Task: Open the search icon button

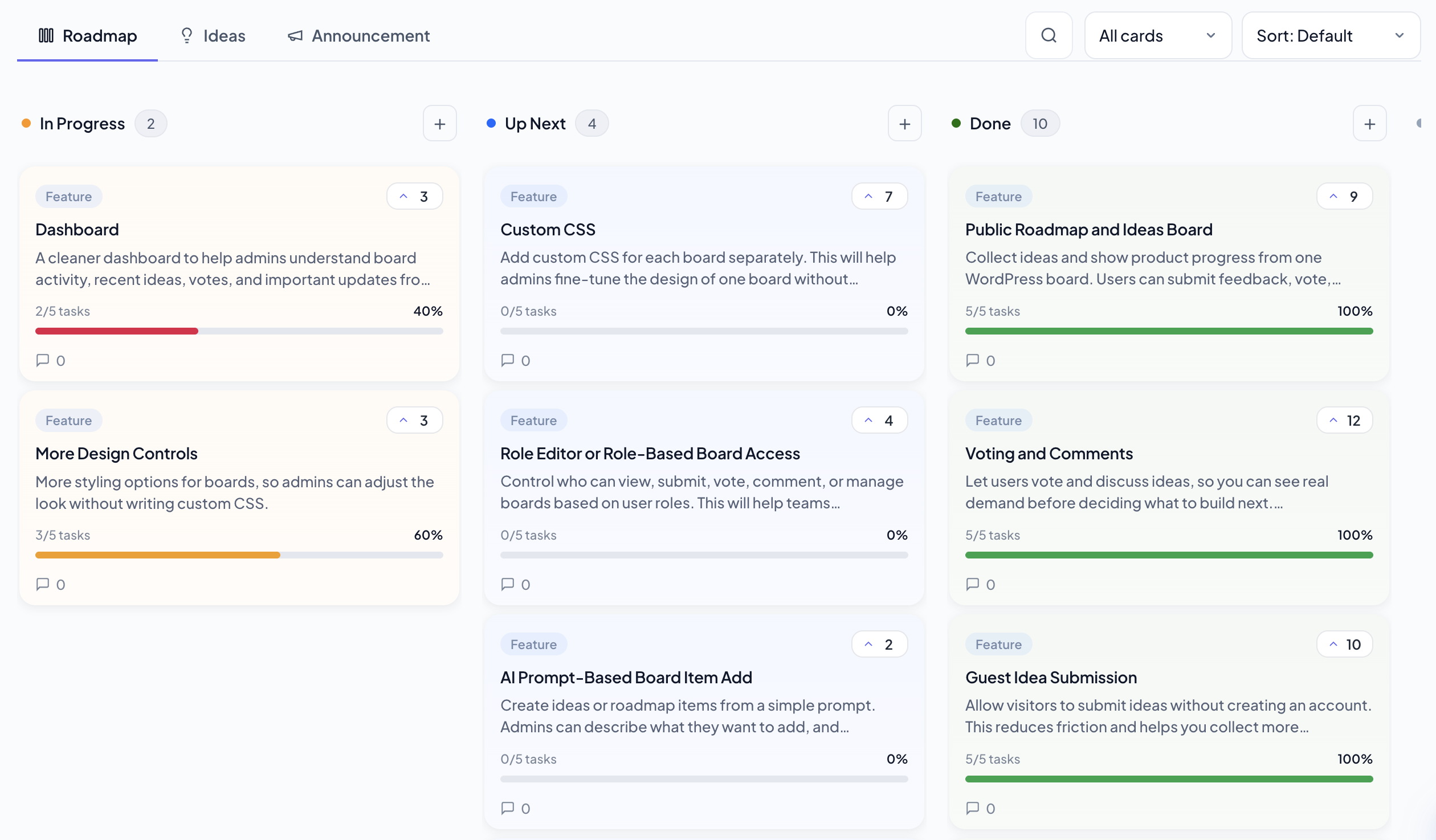Action: 1049,35
